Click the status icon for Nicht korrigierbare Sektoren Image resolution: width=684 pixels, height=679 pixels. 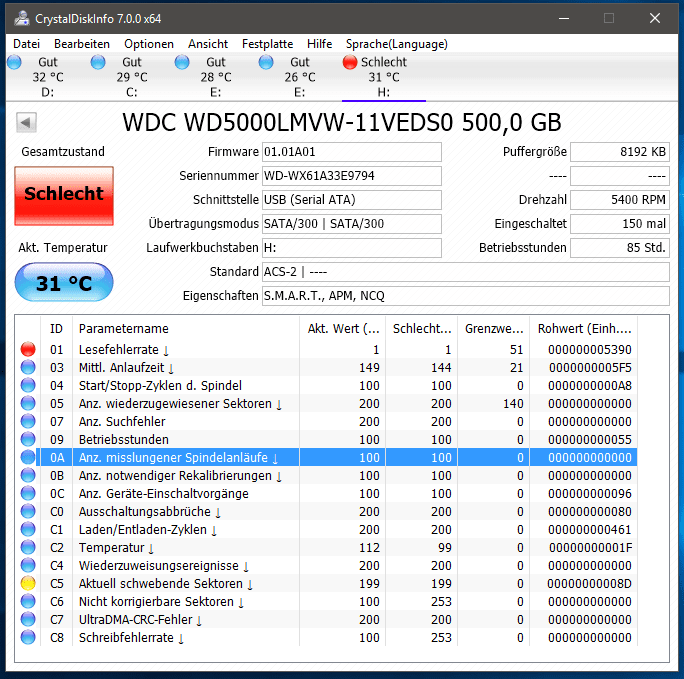click(x=28, y=601)
